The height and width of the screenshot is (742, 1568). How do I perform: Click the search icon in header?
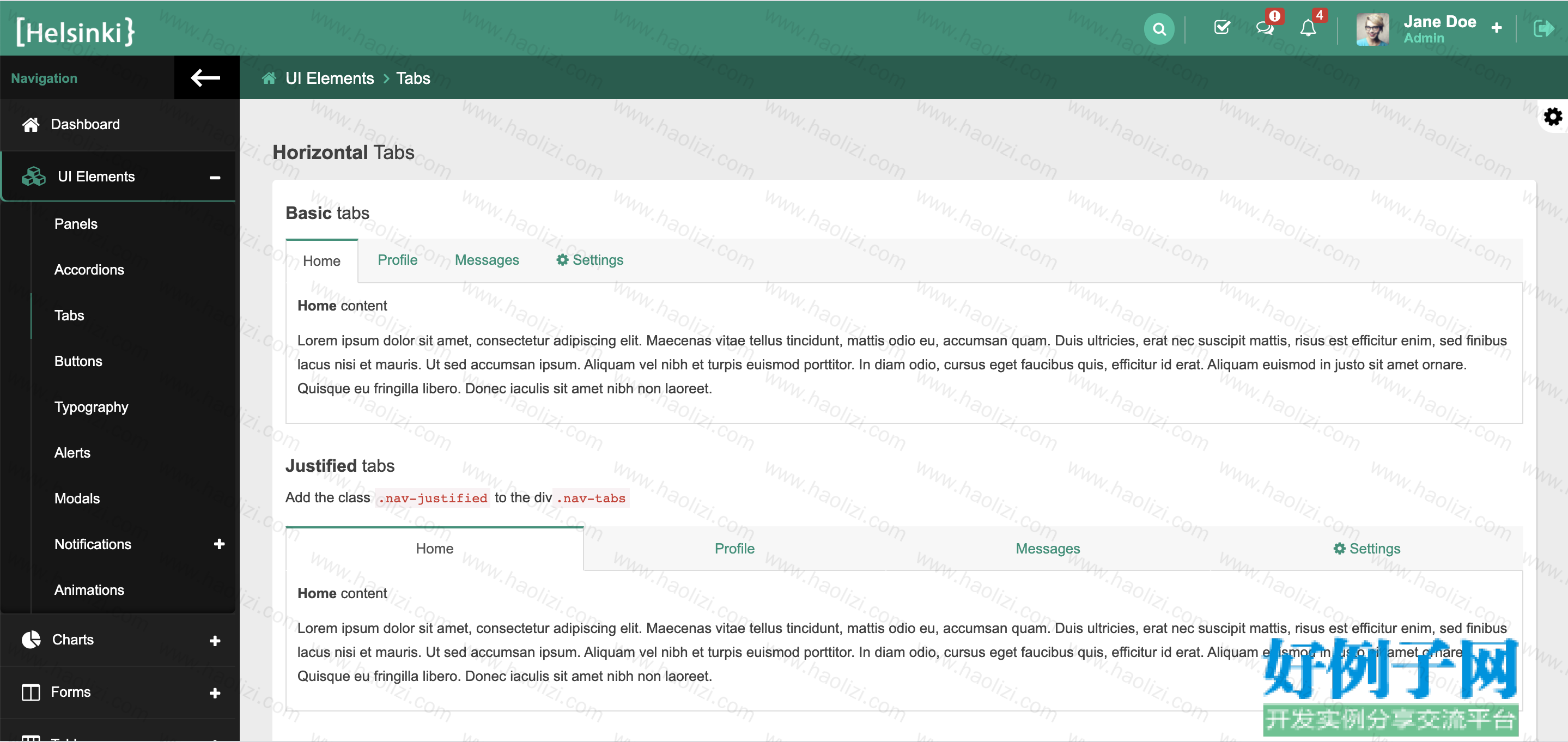click(1159, 29)
